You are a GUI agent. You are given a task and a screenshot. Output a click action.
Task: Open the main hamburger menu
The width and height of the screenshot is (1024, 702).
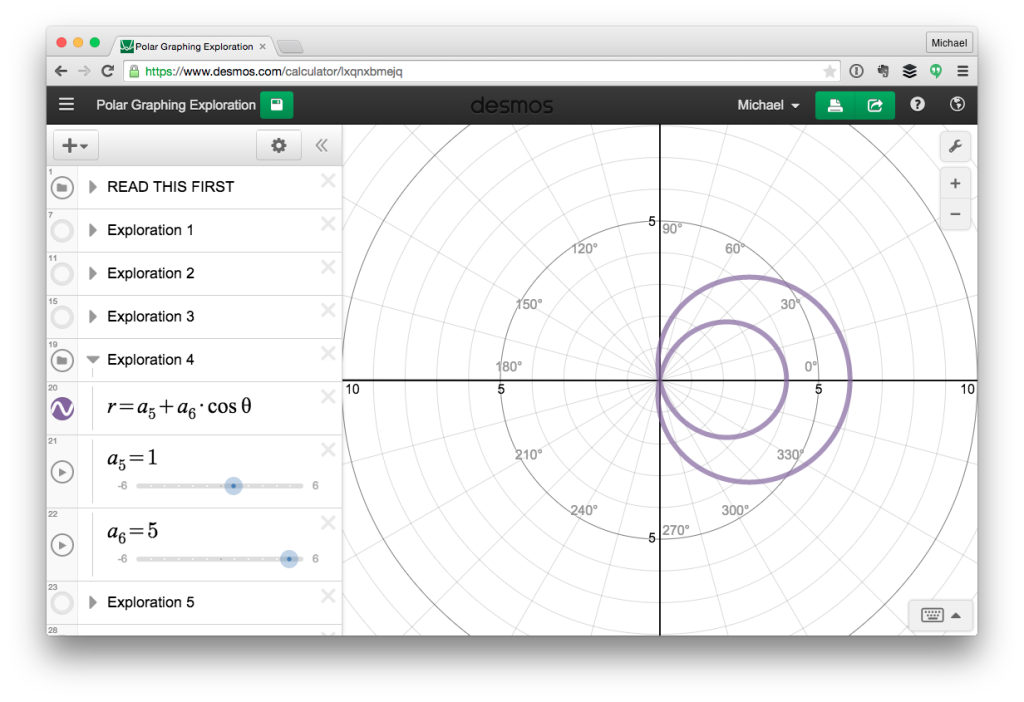click(x=66, y=104)
